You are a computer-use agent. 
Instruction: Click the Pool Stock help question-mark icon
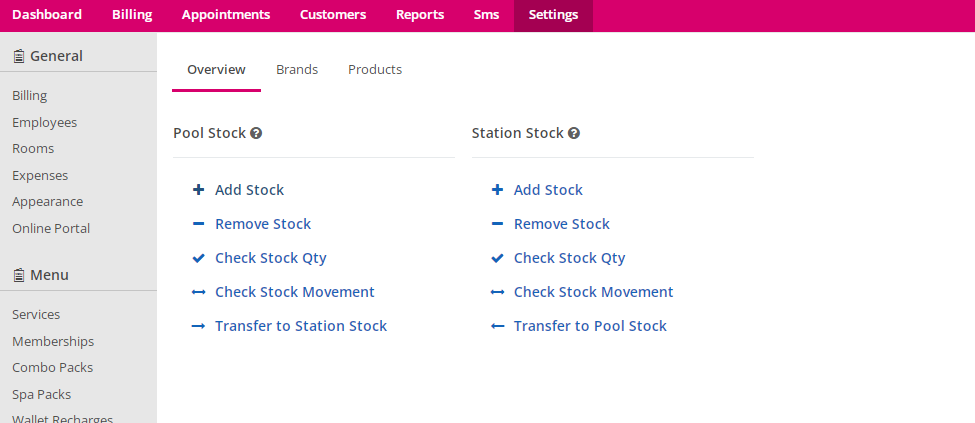pyautogui.click(x=256, y=133)
